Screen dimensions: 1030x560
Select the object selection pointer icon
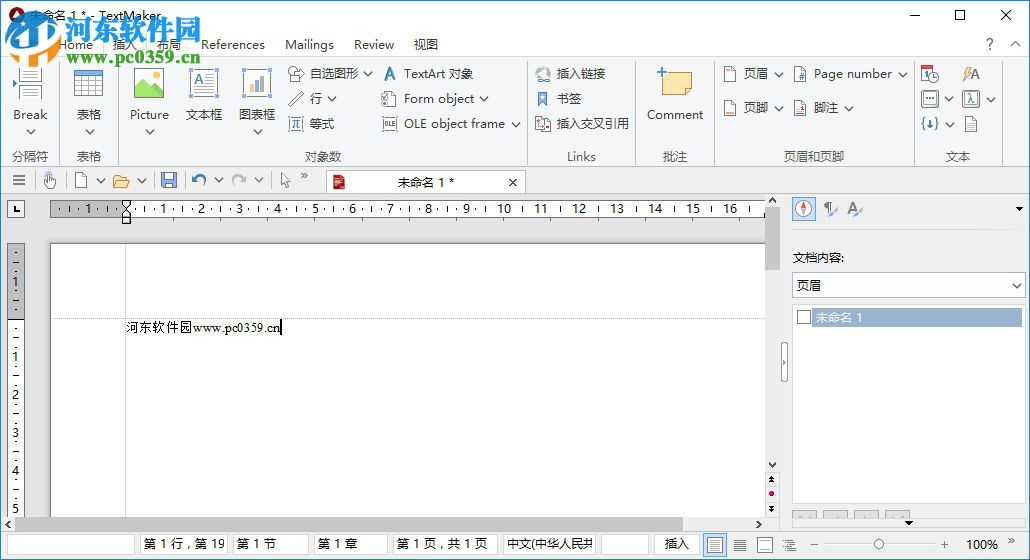pos(285,181)
